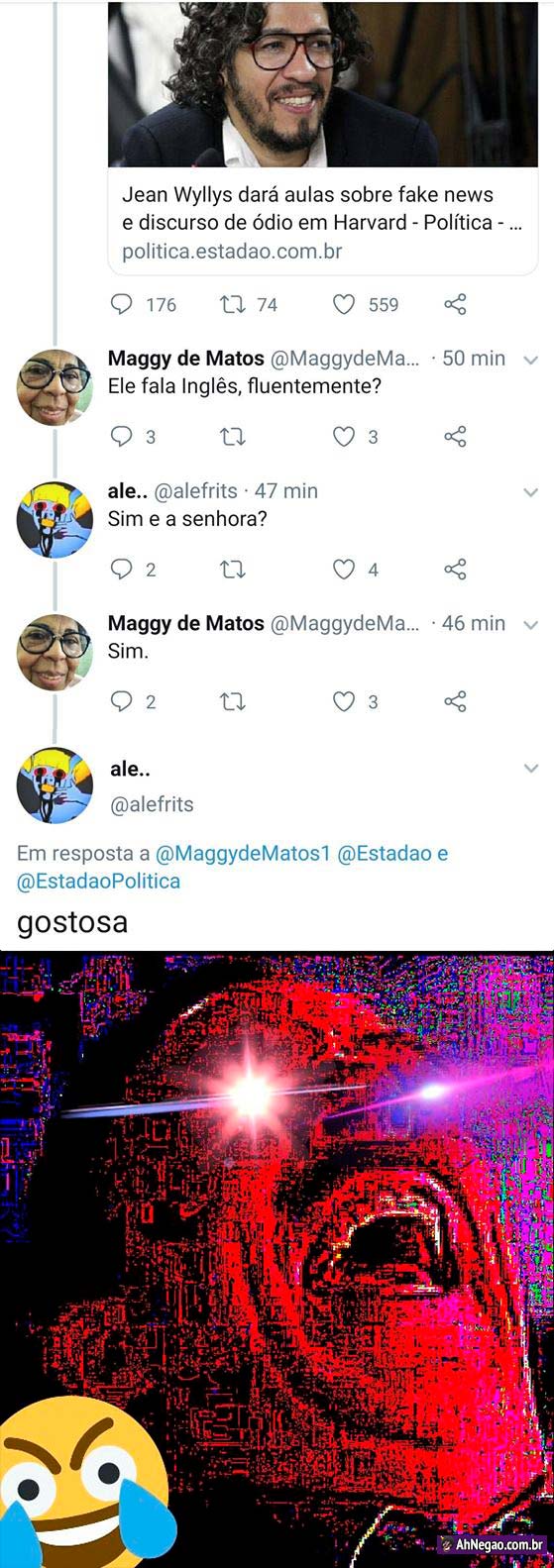Viewport: 554px width, 1568px height.
Task: Open the deep-fried red meme image
Action: 277,1259
